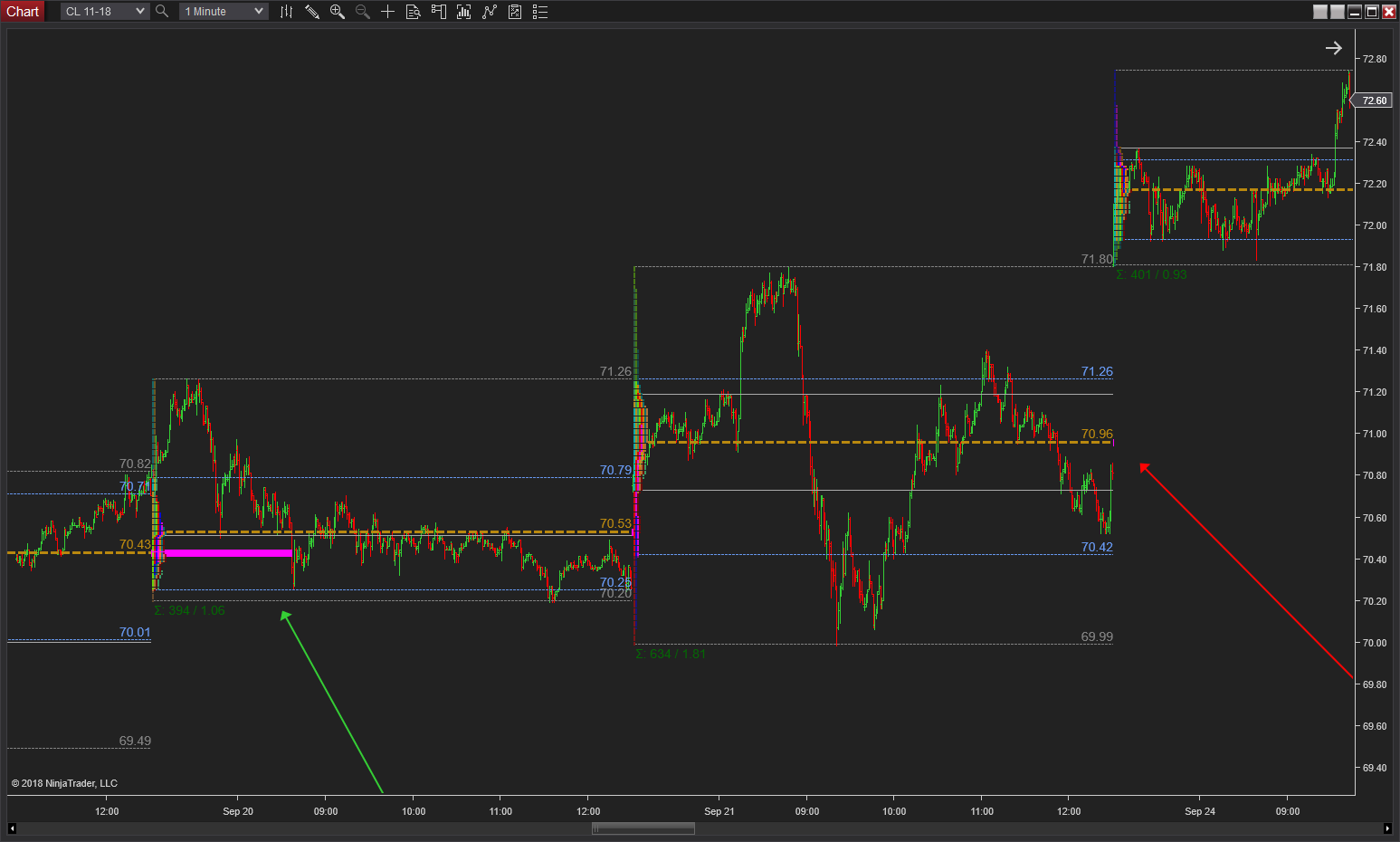Click the blue 70.42 level label

[x=1097, y=547]
